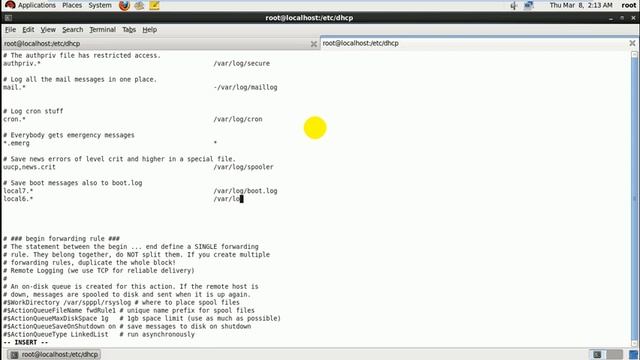The width and height of the screenshot is (640, 360).
Task: Open the Search menu
Action: [73, 29]
